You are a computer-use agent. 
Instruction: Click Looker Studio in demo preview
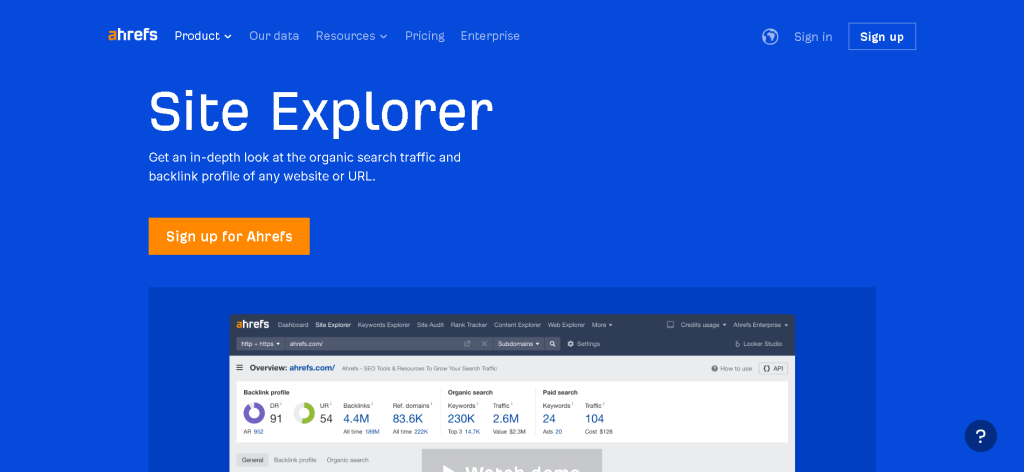pyautogui.click(x=758, y=343)
